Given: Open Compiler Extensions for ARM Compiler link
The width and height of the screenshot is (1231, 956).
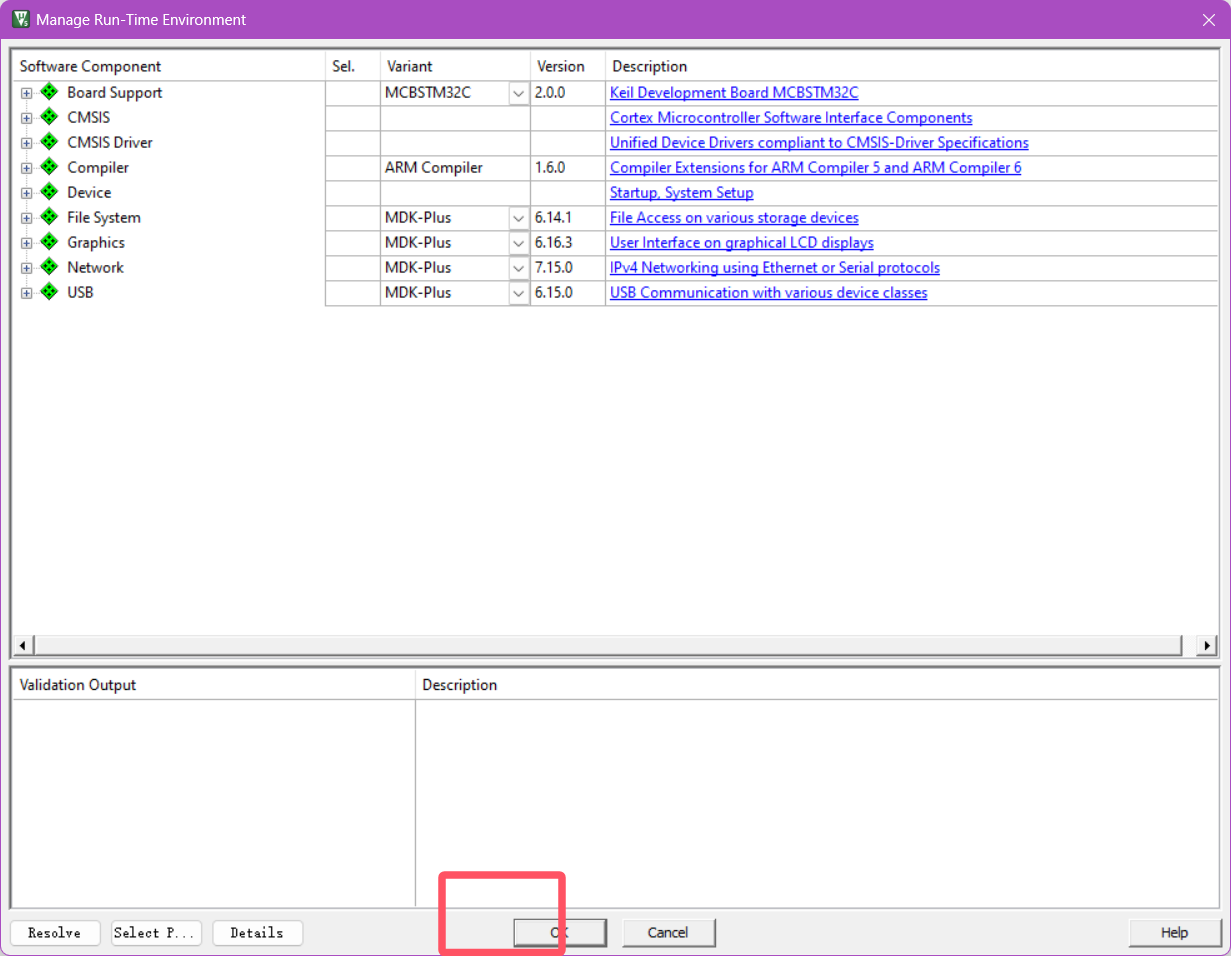Looking at the screenshot, I should [816, 167].
